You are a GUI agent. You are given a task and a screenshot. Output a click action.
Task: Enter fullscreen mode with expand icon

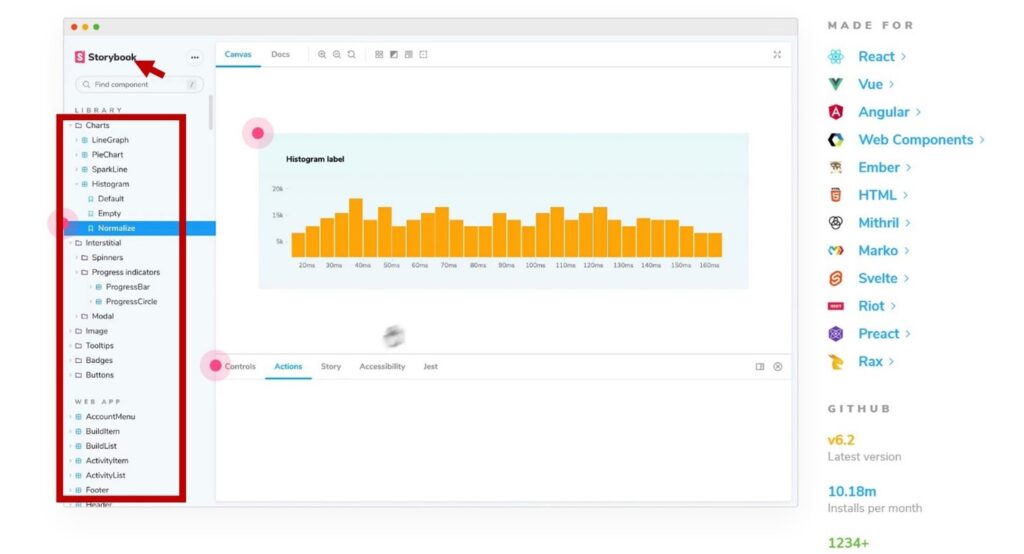pos(777,55)
